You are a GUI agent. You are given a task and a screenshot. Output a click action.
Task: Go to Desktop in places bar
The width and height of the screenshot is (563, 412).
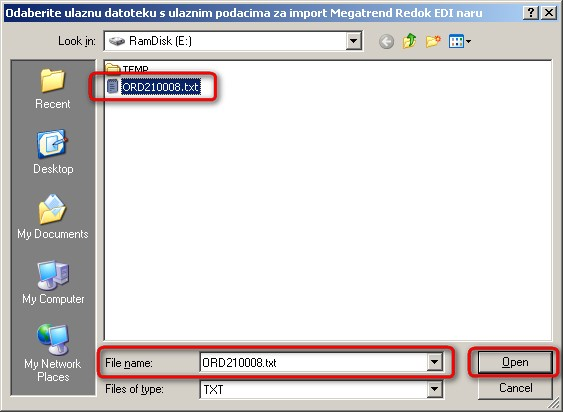click(53, 152)
